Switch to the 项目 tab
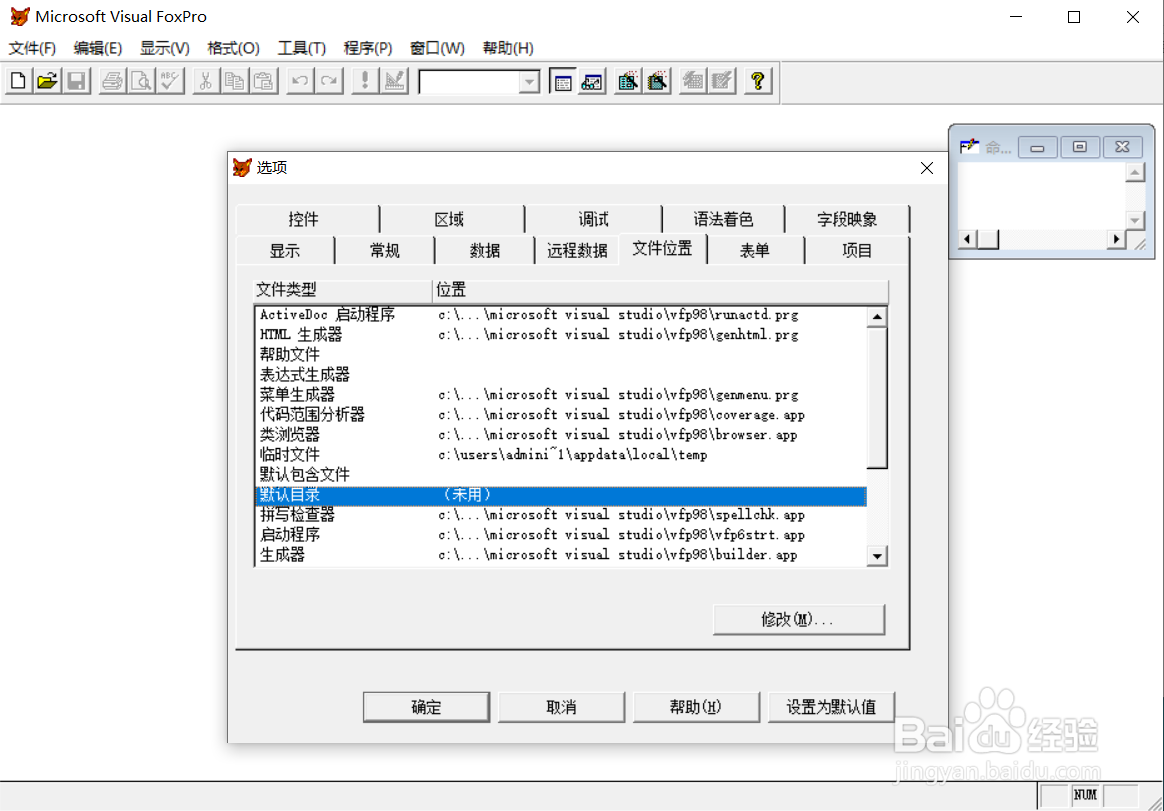 pos(857,250)
